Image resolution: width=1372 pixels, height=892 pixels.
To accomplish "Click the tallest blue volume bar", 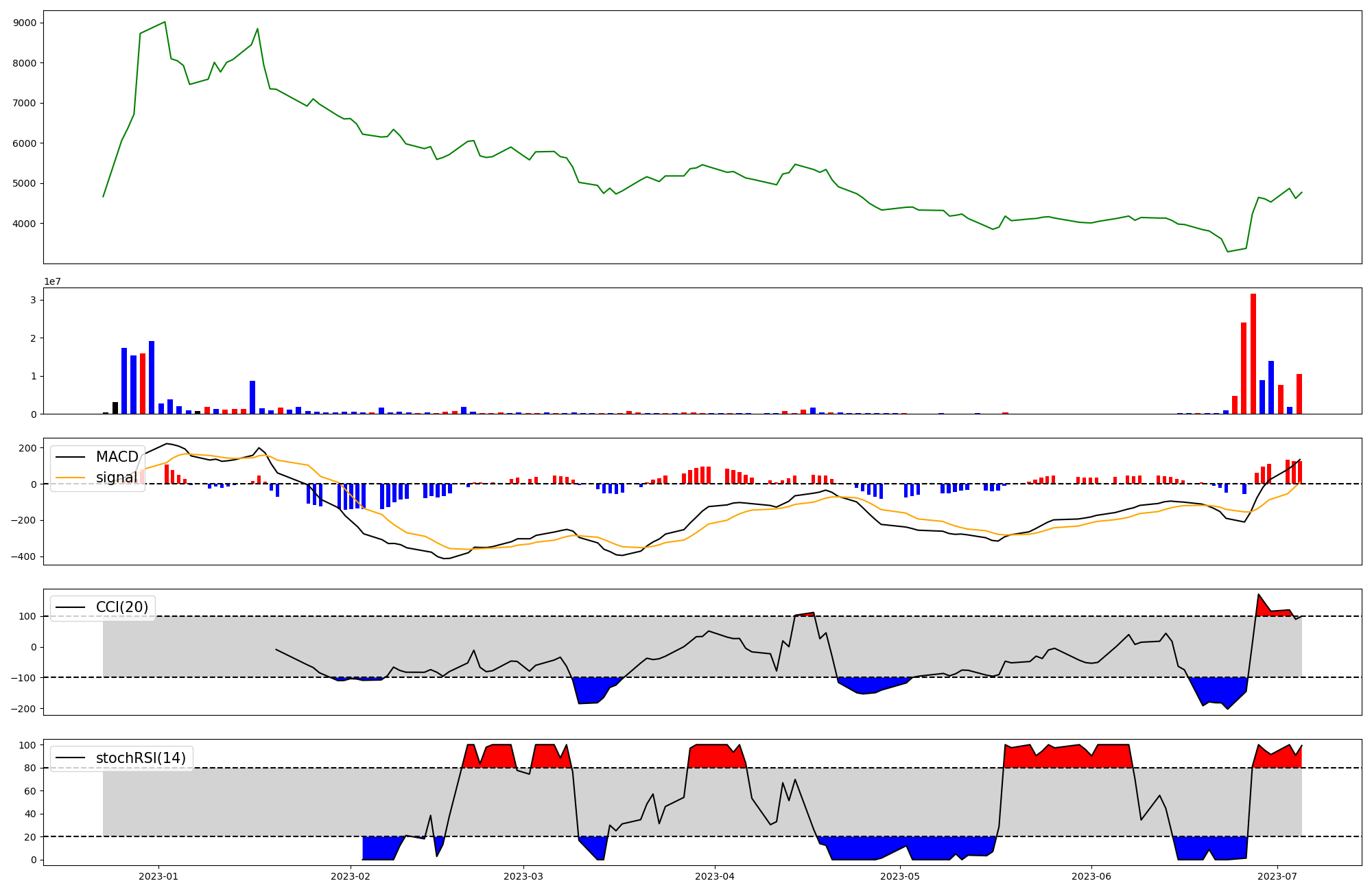I will (x=152, y=377).
